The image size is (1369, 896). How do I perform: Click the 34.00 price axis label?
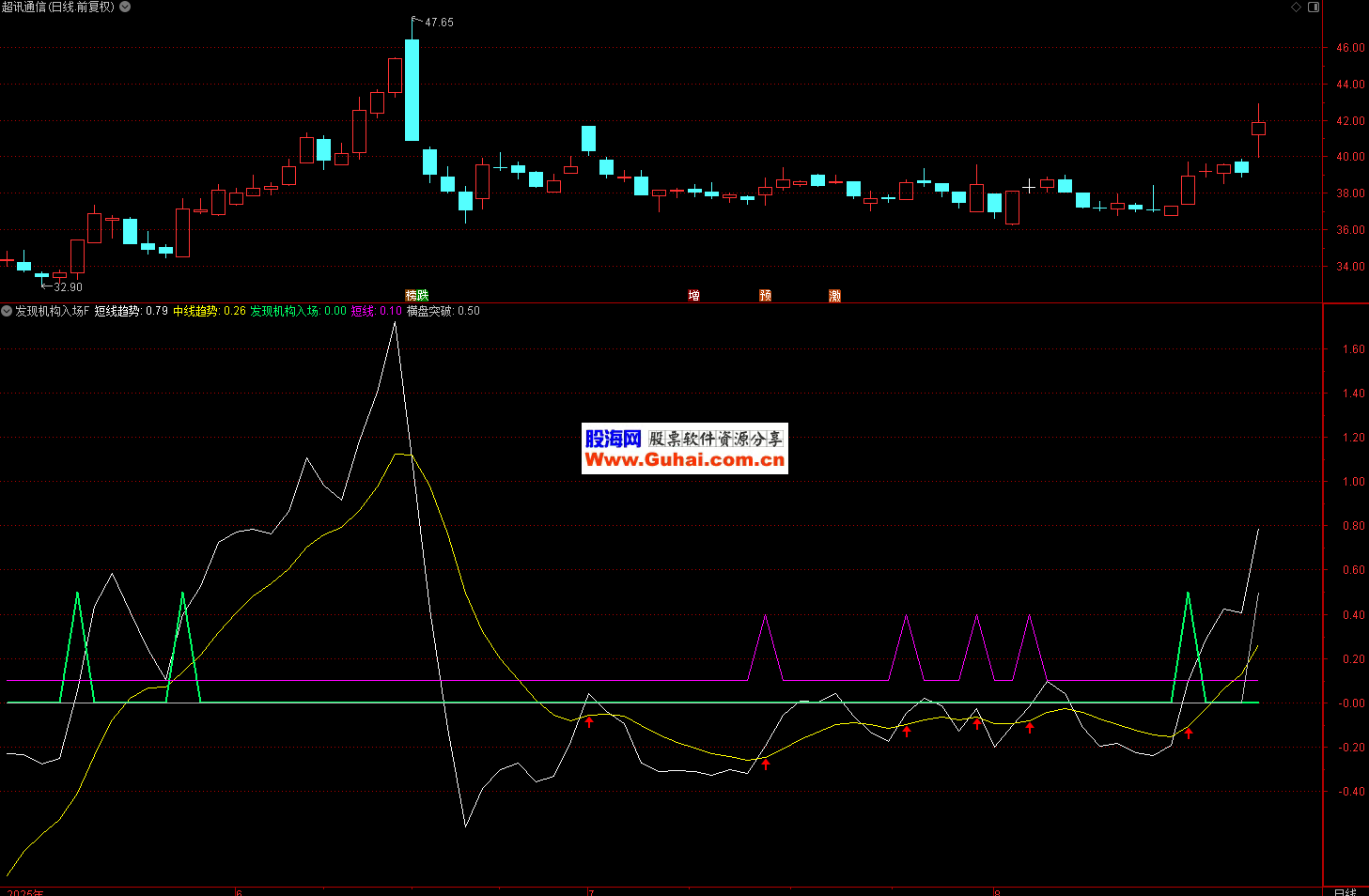(x=1351, y=267)
